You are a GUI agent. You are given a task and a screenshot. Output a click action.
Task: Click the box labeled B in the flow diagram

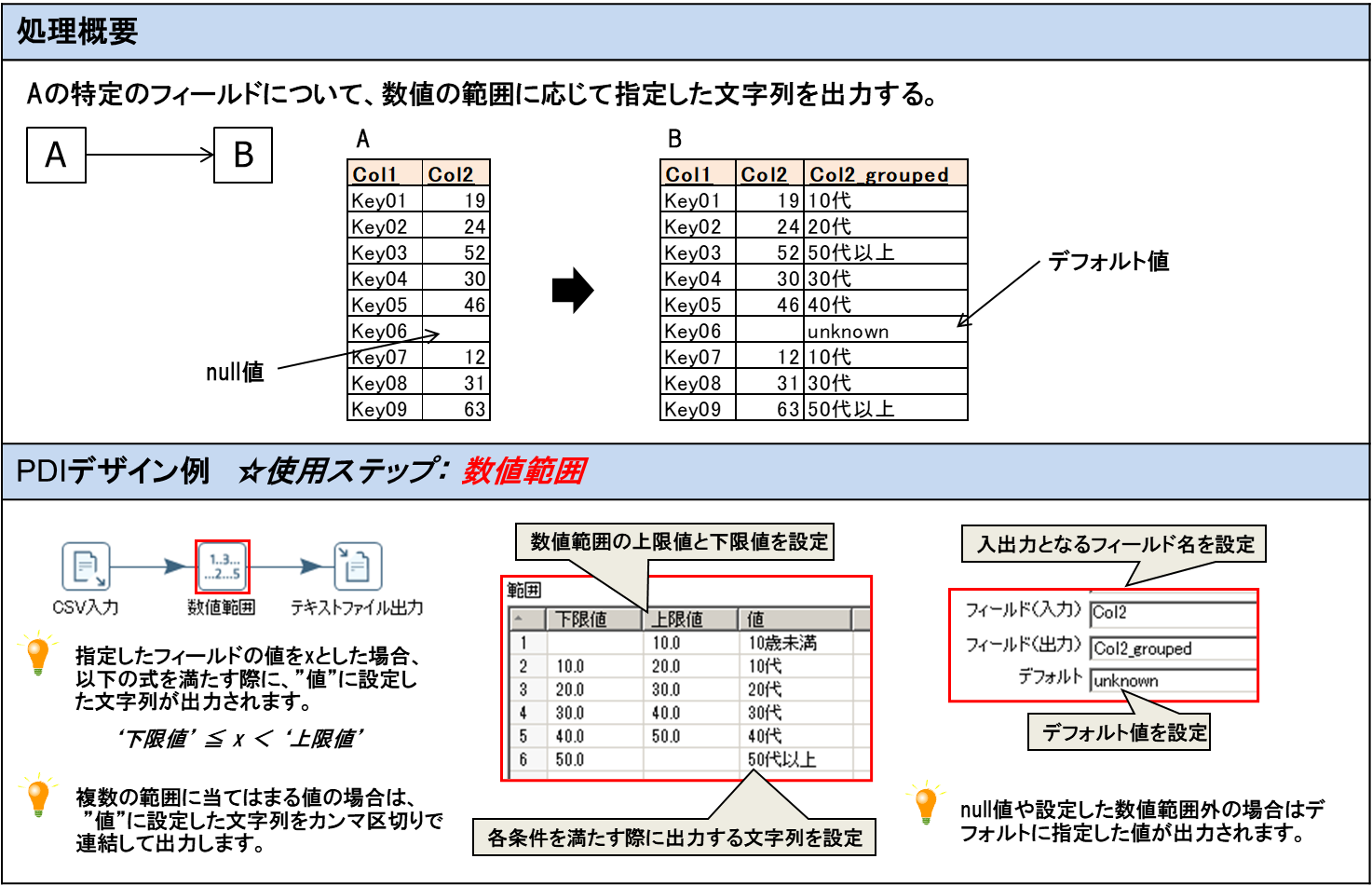click(243, 155)
